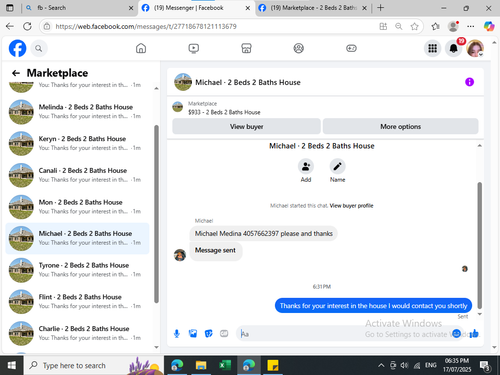Viewport: 500px width, 375px height.
Task: Open Excel from the taskbar
Action: (225, 365)
